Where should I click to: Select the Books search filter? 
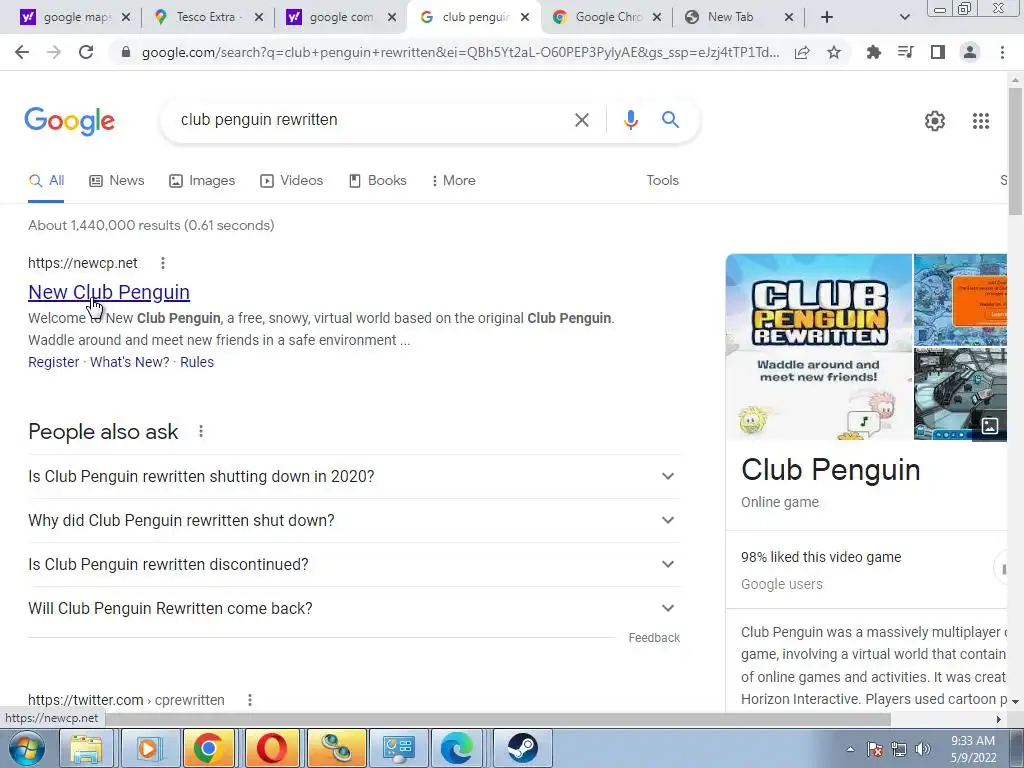click(x=377, y=180)
